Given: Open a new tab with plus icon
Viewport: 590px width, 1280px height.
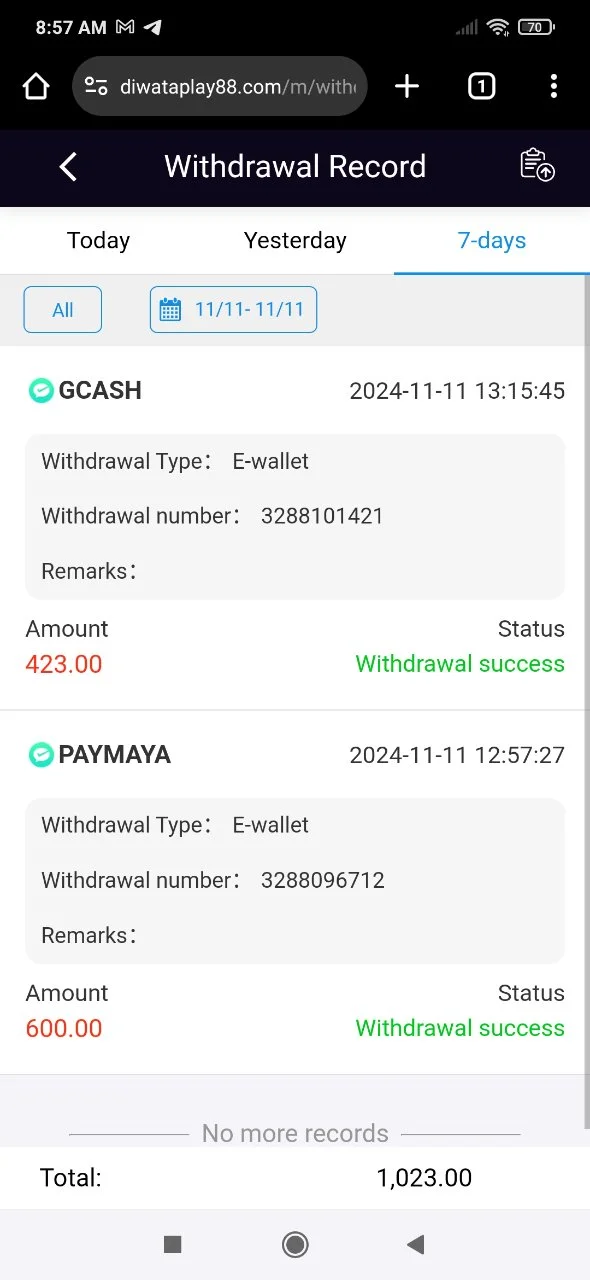Looking at the screenshot, I should [407, 87].
